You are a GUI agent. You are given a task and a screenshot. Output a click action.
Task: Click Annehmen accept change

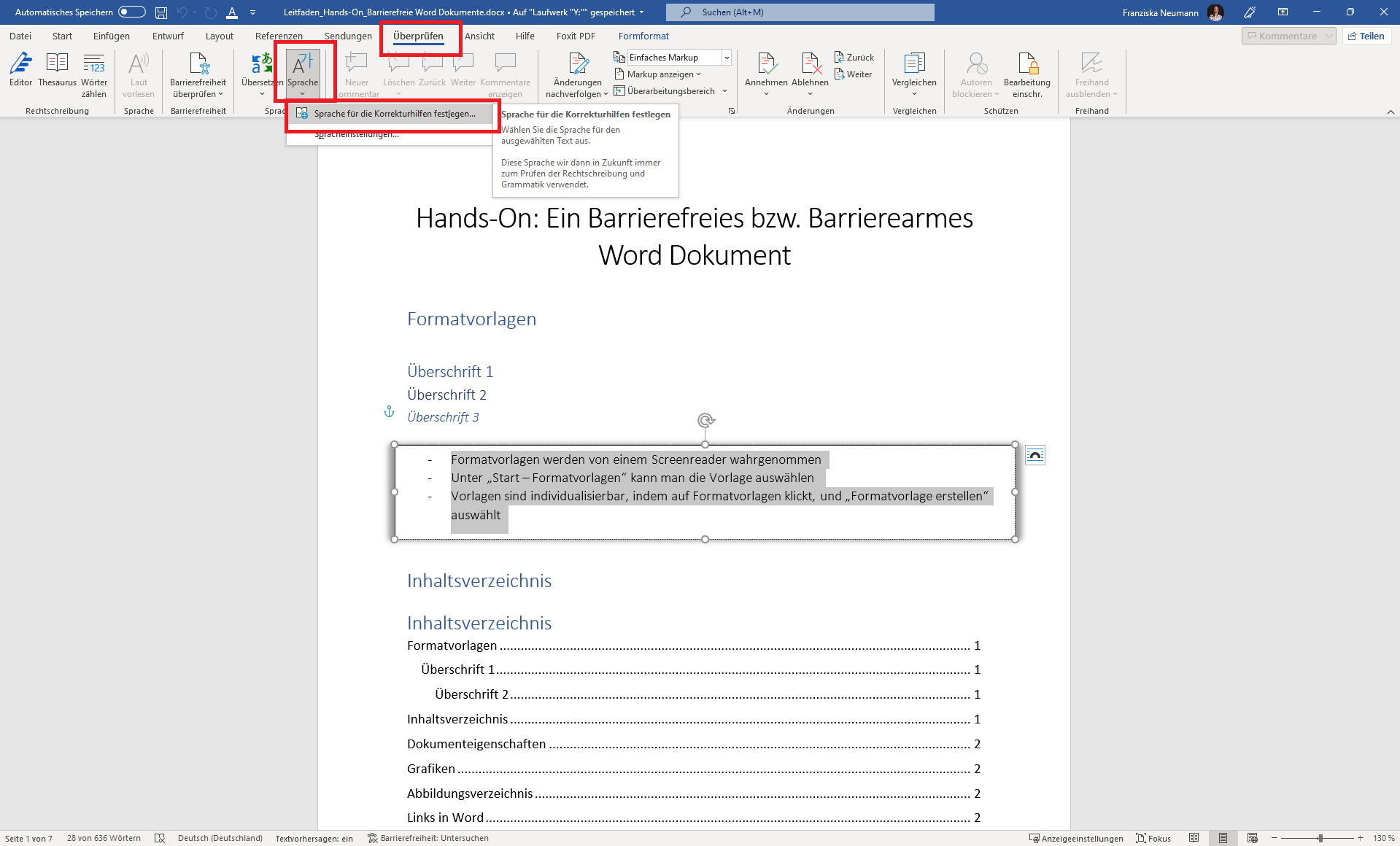tap(766, 74)
